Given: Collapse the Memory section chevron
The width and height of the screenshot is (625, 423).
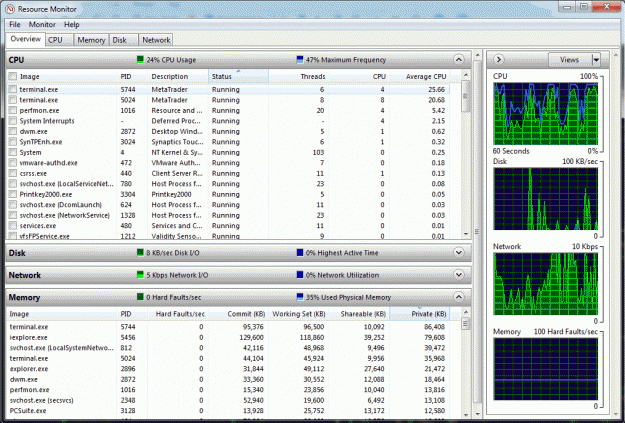Looking at the screenshot, I should tap(458, 297).
